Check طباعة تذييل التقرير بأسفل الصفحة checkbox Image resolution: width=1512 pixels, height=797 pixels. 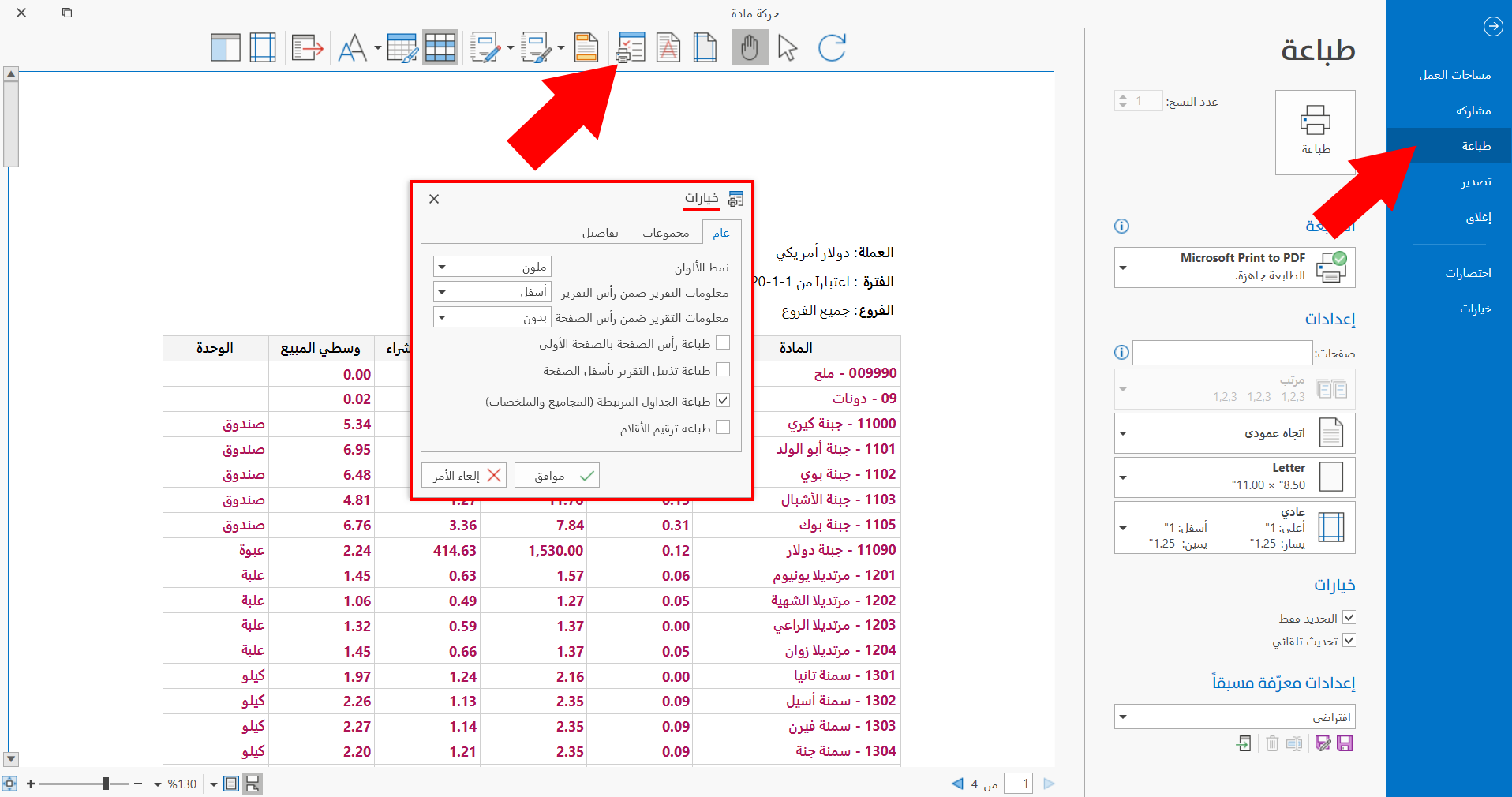pos(723,370)
